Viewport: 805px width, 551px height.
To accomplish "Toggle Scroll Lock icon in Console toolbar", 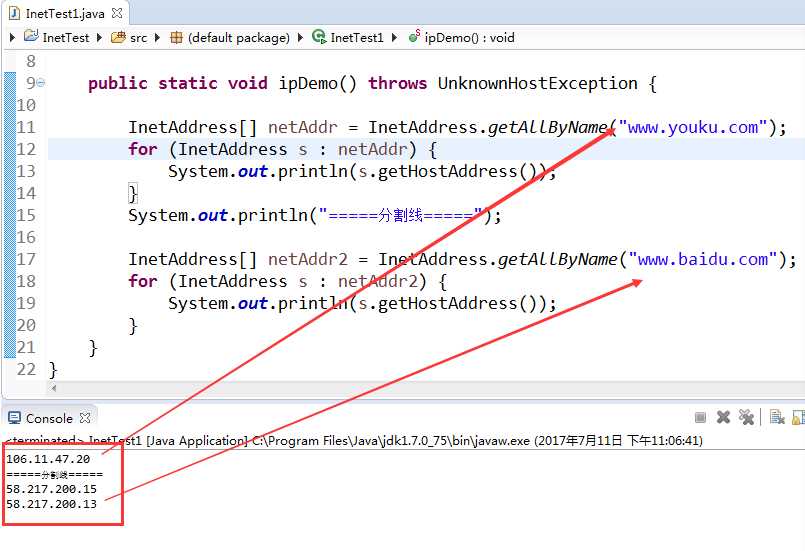I will point(799,417).
